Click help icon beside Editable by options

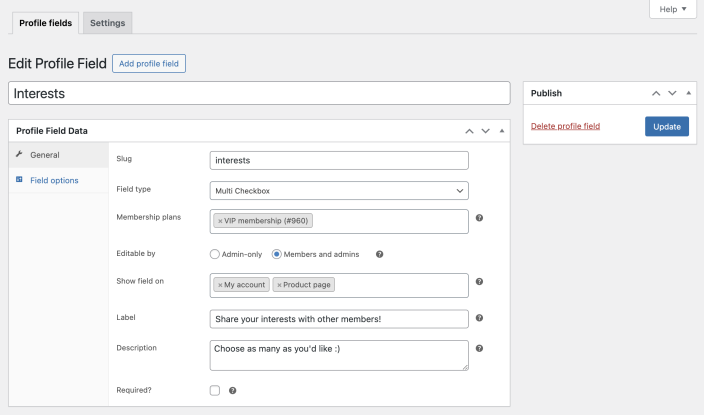pos(380,254)
